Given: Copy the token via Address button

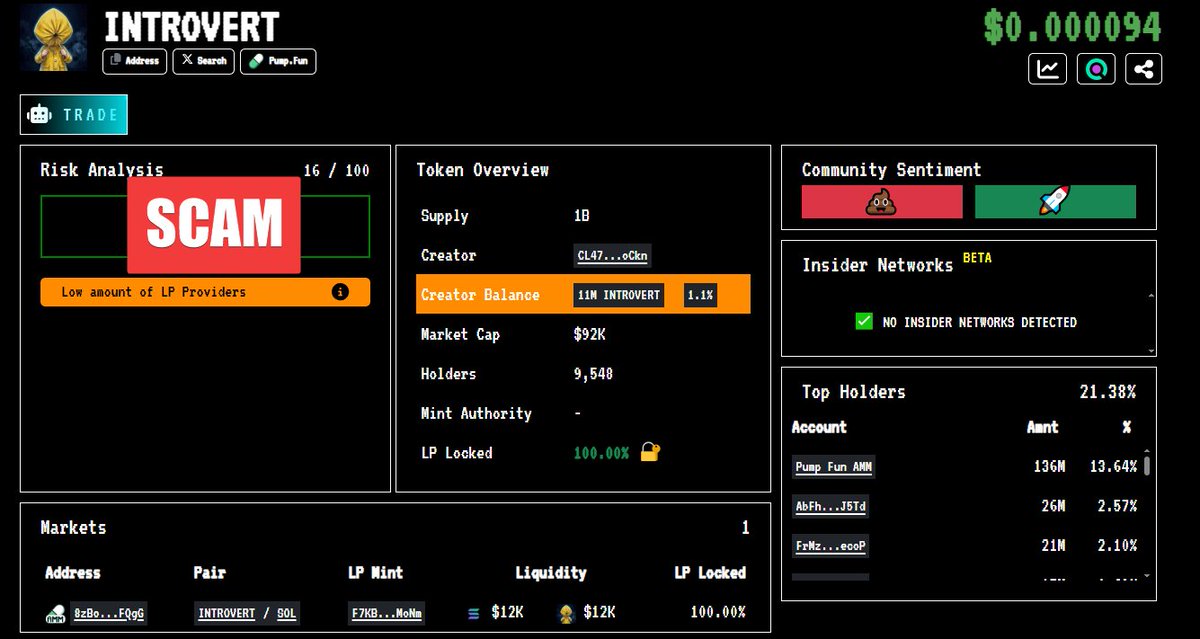Looking at the screenshot, I should coord(135,61).
